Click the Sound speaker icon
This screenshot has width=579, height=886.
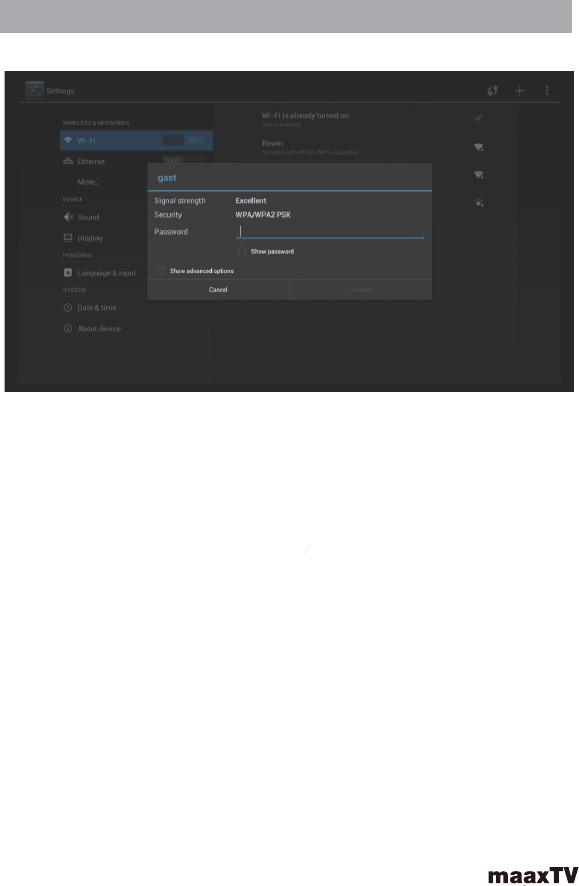coord(68,217)
